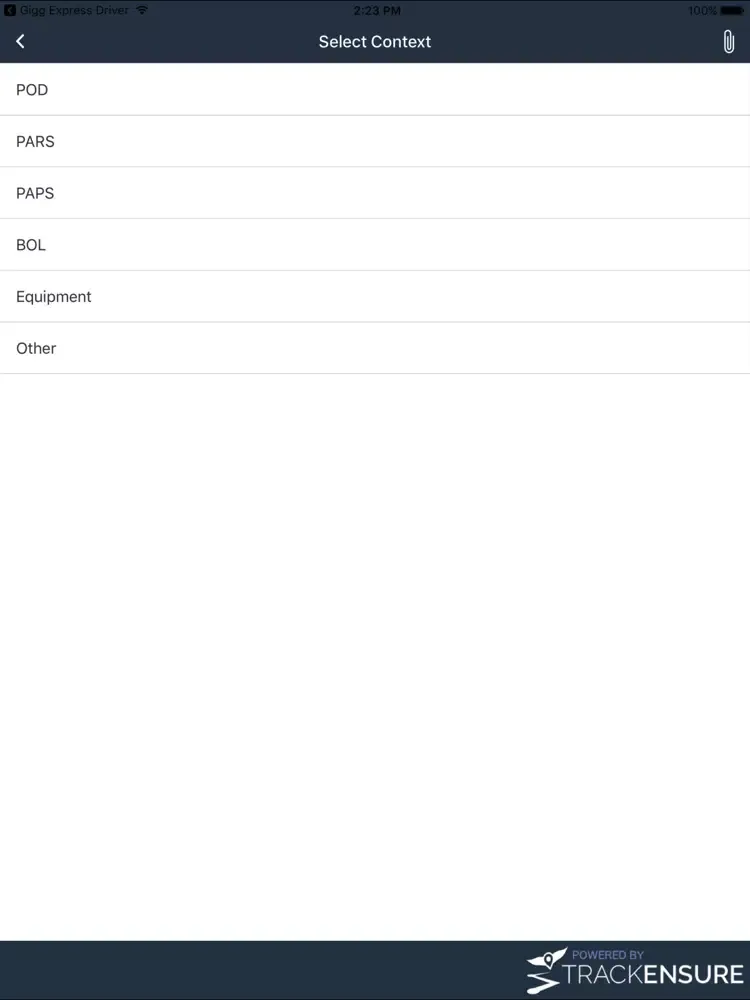The width and height of the screenshot is (750, 1000).
Task: Tap the back arrow in header
Action: [20, 42]
